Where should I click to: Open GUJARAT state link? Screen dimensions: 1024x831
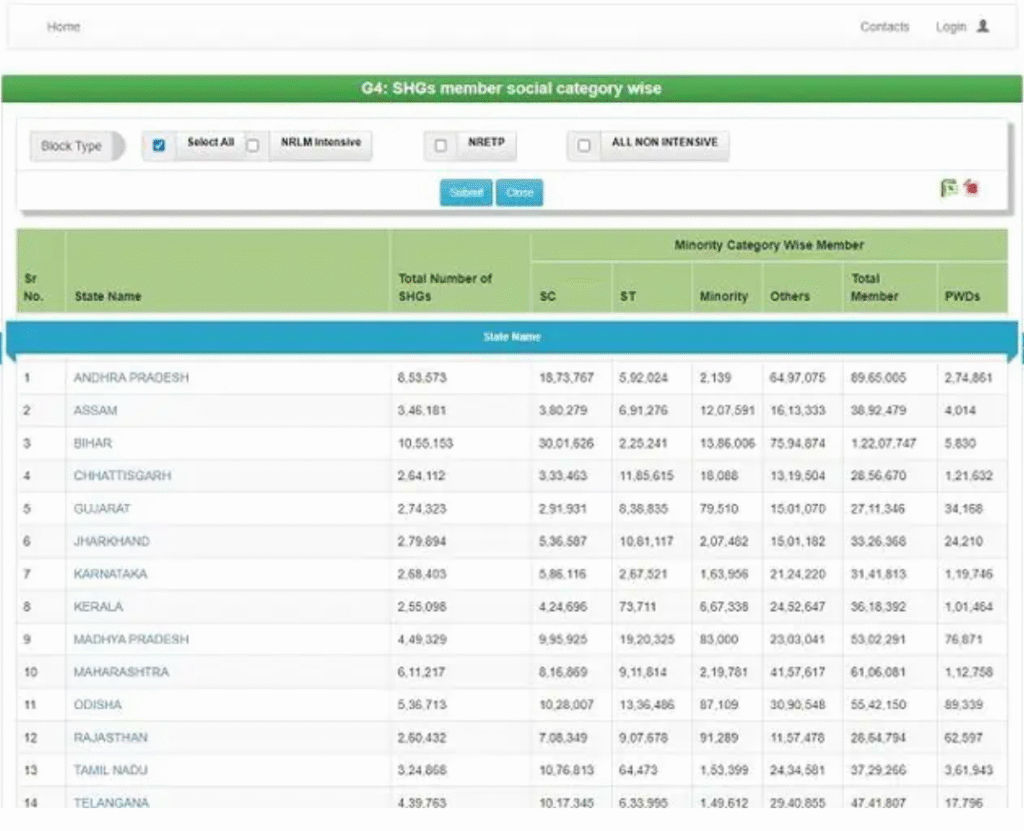[x=102, y=508]
